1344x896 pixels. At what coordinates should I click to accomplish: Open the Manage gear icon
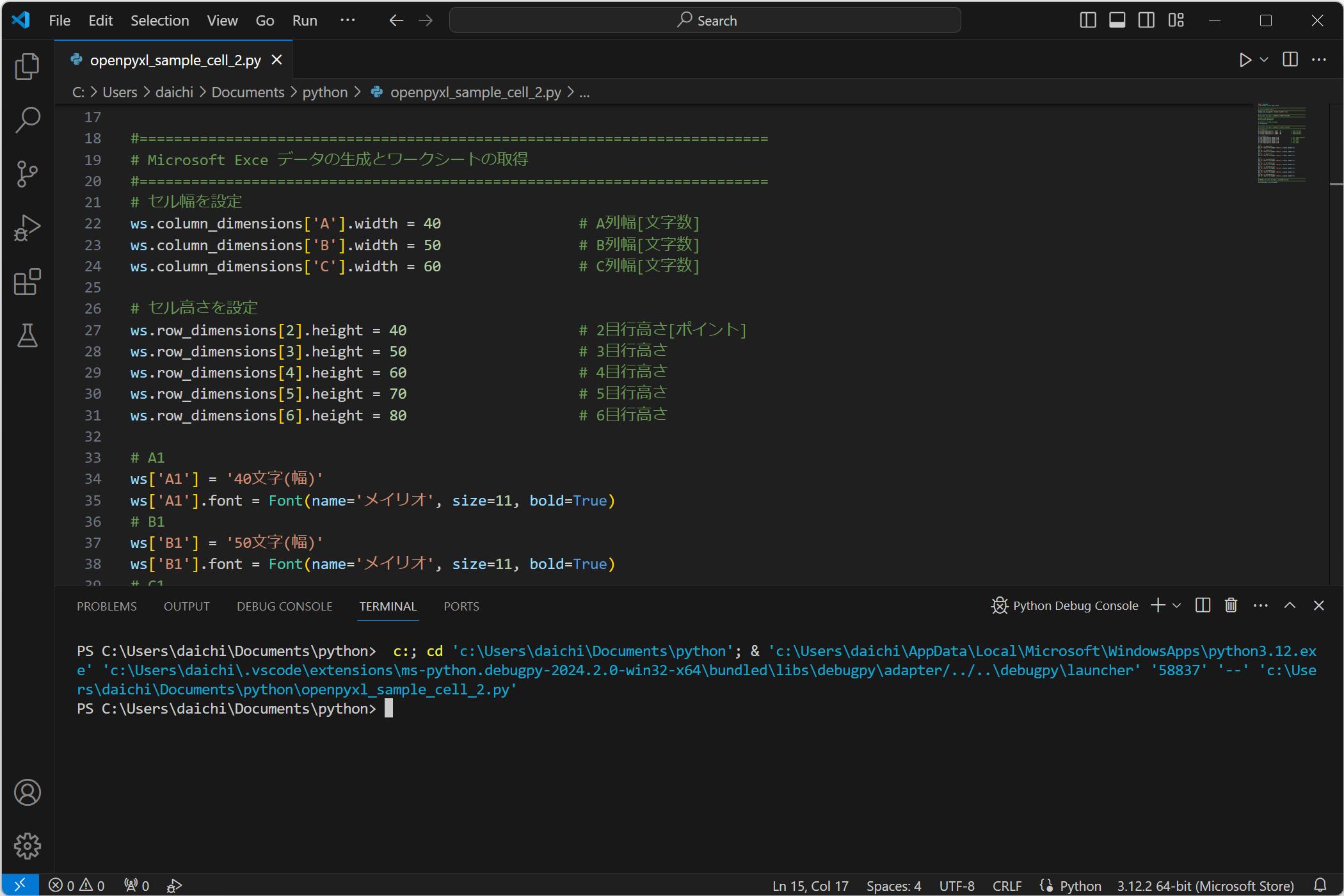(27, 846)
